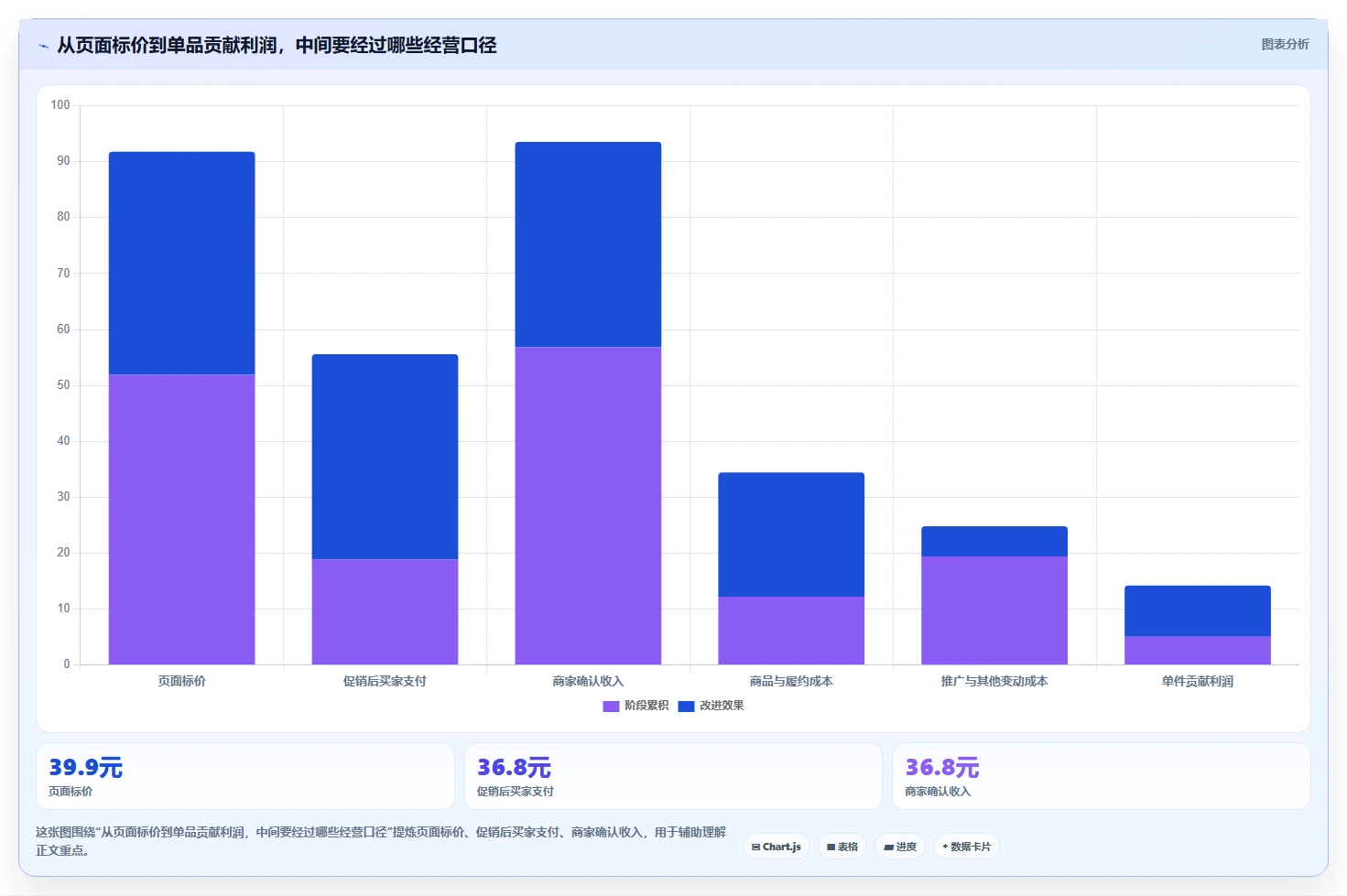1347x896 pixels.
Task: Click the blue segment of the 商家确认收入 bar
Action: (588, 244)
